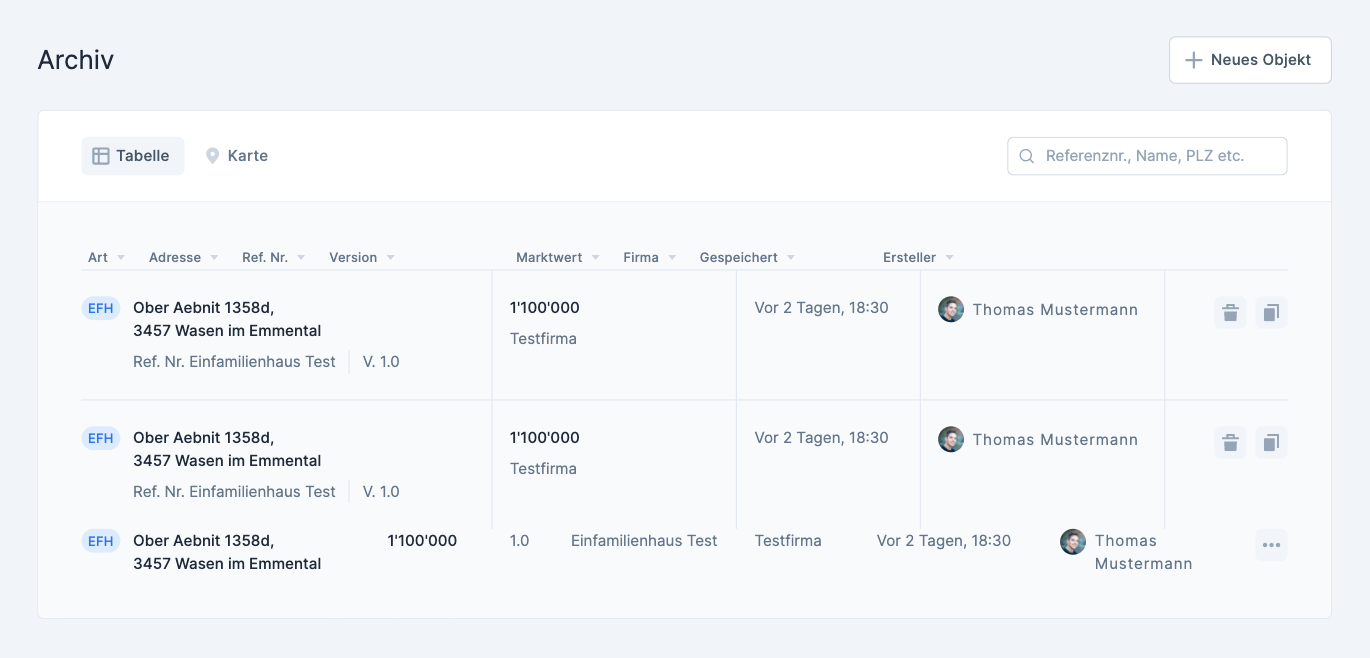Click the Neues Objekt button
Viewport: 1370px width, 658px height.
tap(1249, 60)
